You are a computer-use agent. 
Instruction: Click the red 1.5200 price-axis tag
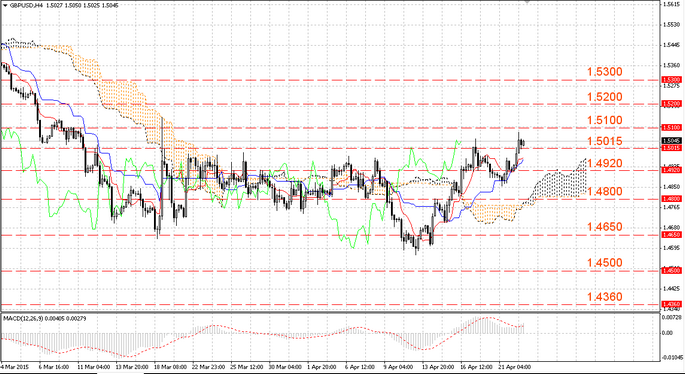pos(671,104)
